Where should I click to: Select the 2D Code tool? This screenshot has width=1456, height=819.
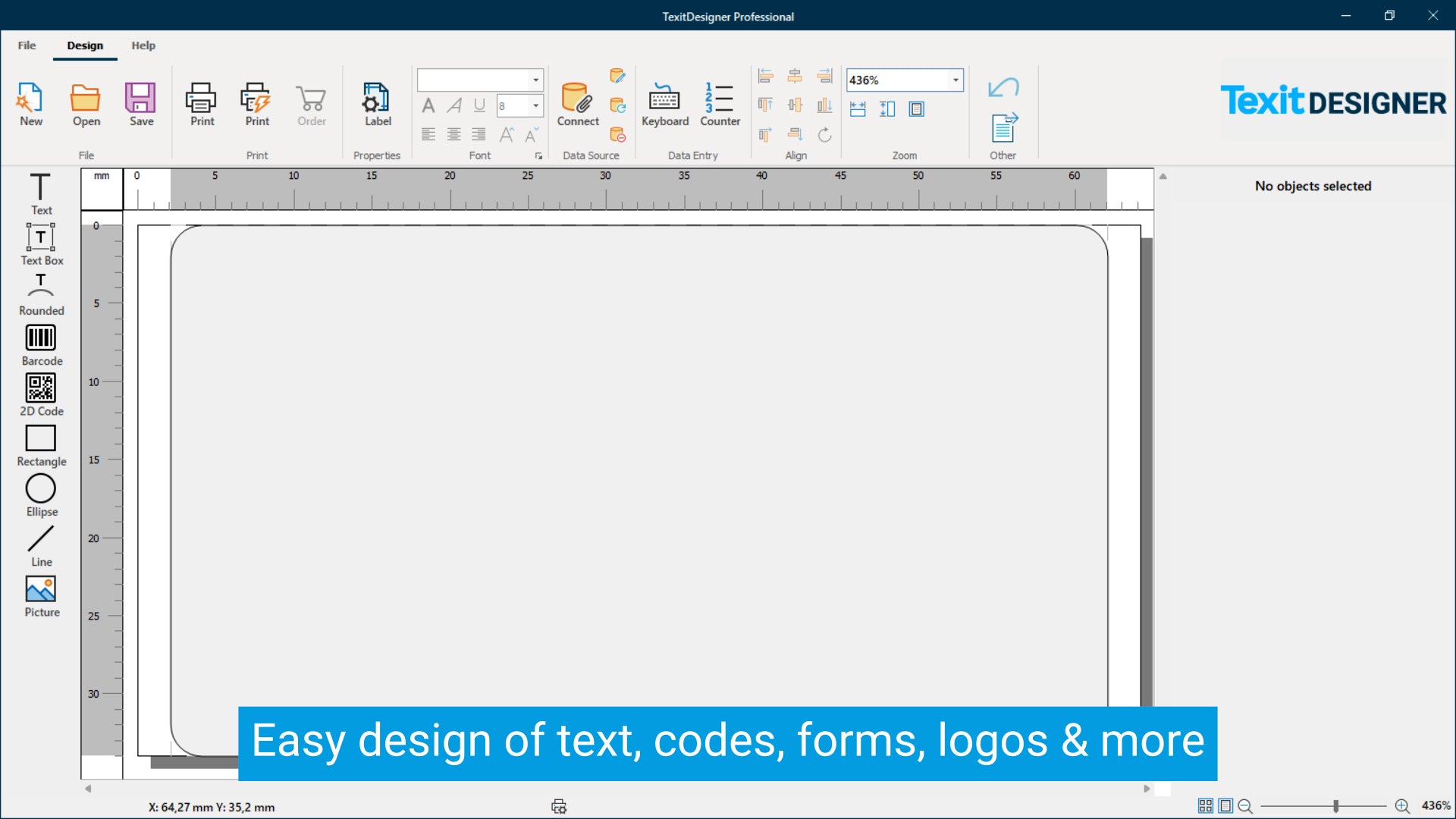42,395
